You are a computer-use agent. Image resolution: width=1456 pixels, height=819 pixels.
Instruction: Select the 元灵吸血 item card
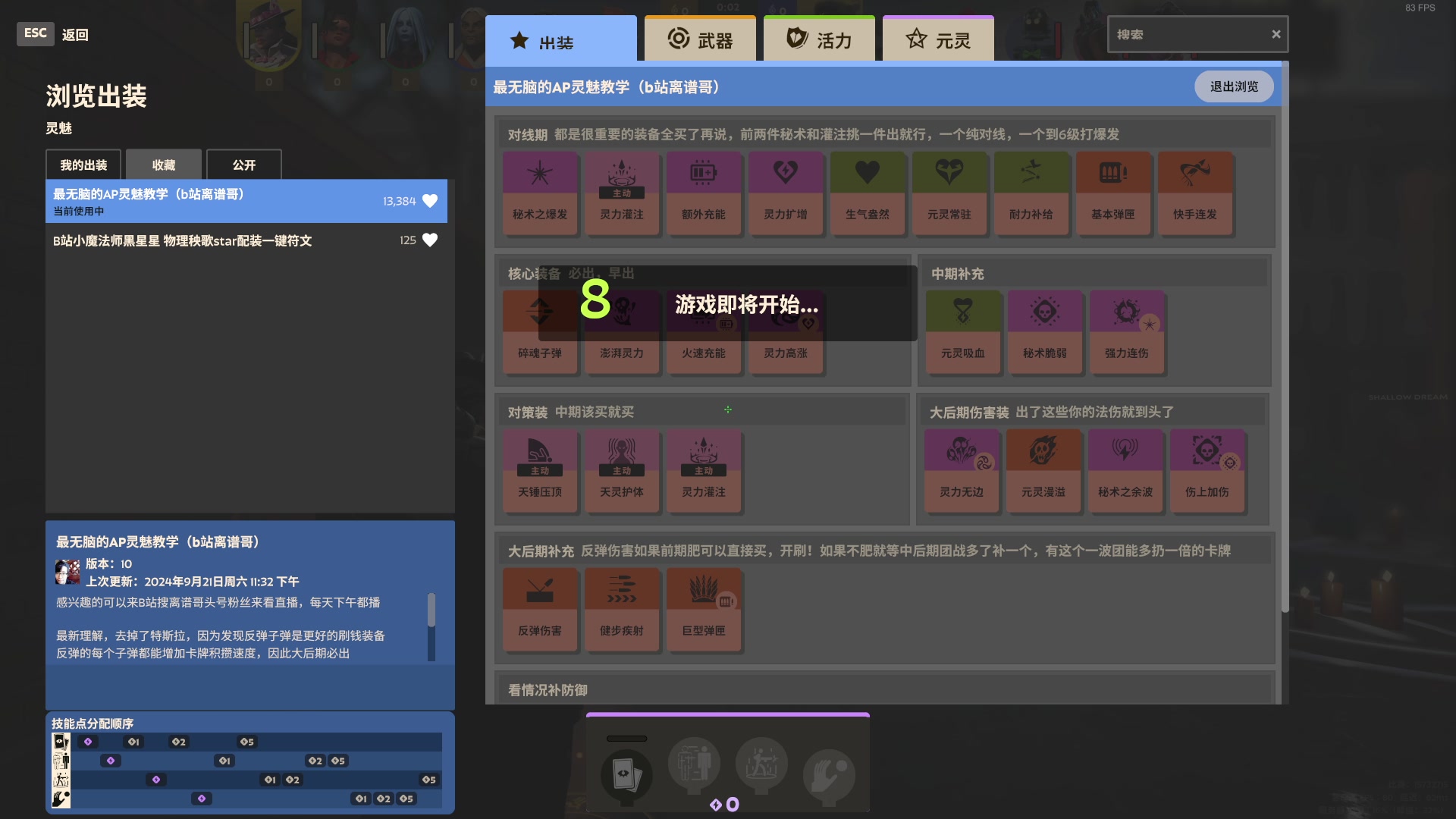(963, 332)
